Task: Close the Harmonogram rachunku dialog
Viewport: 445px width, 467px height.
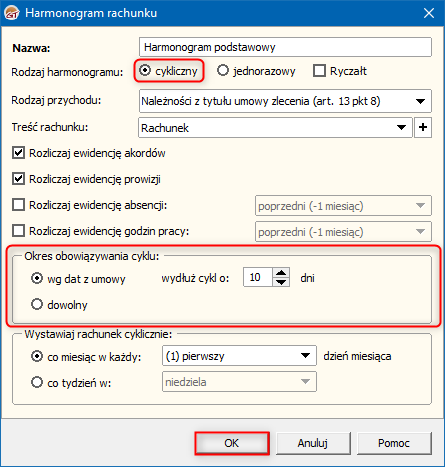Action: point(429,13)
